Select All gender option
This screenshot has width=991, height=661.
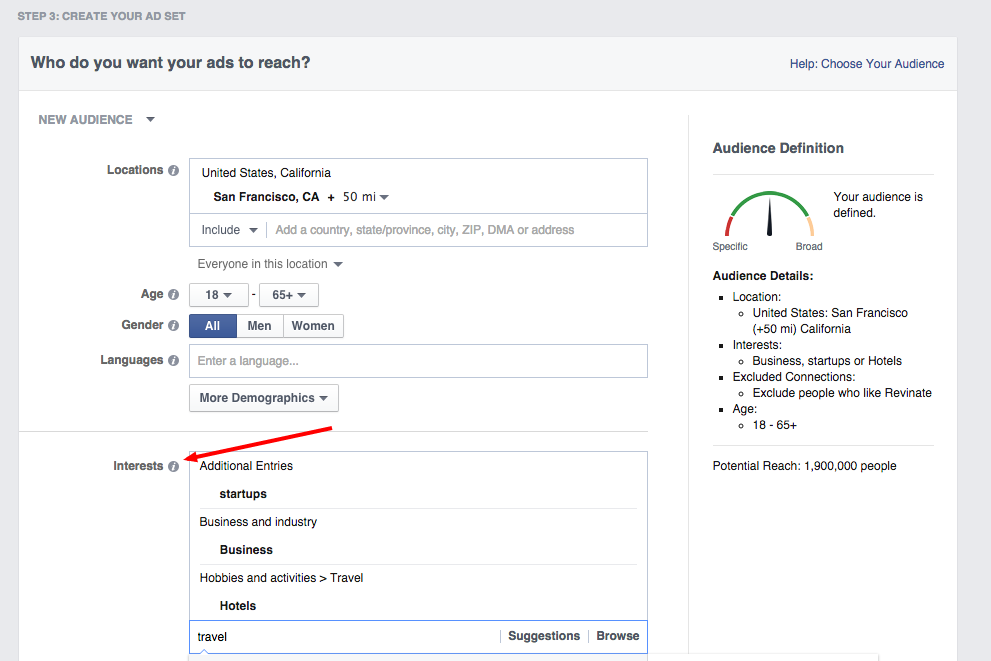point(212,326)
